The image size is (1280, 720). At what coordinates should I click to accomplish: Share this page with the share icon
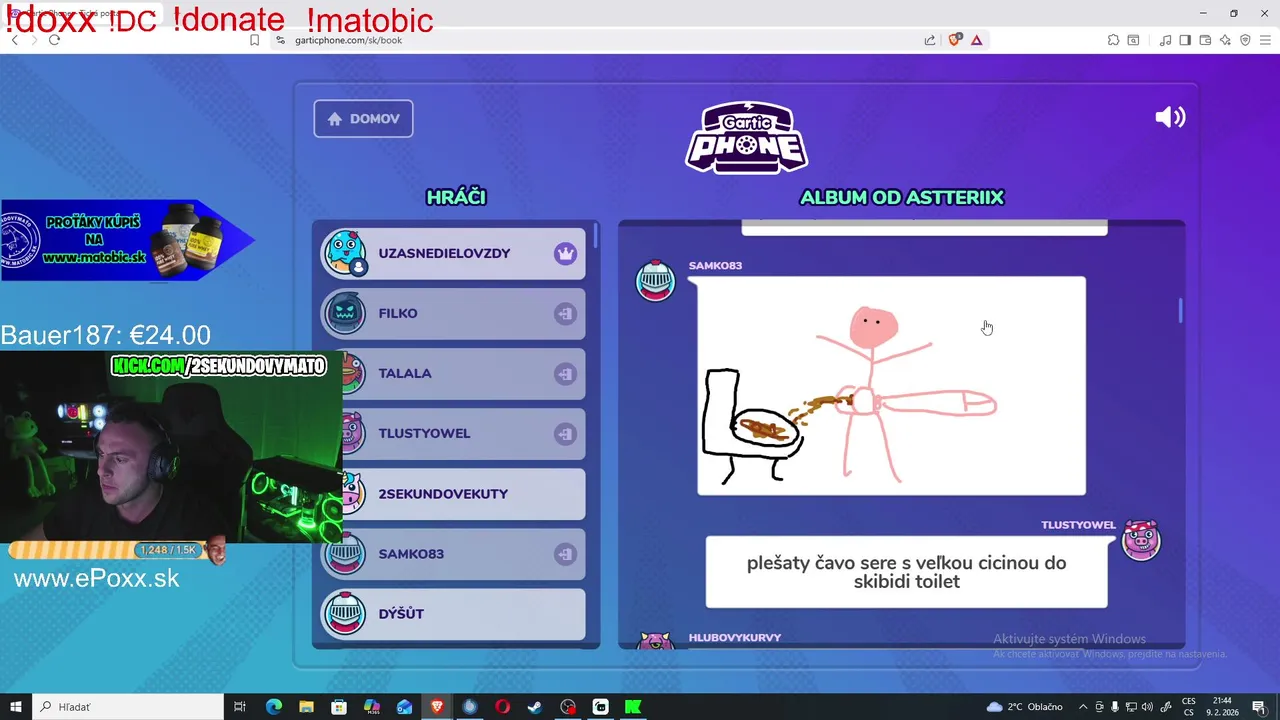(930, 40)
